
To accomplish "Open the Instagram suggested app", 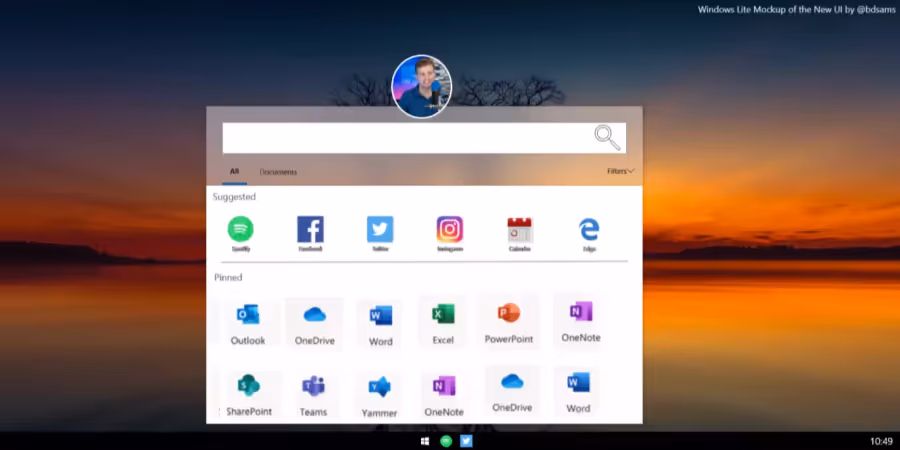I will (x=449, y=234).
